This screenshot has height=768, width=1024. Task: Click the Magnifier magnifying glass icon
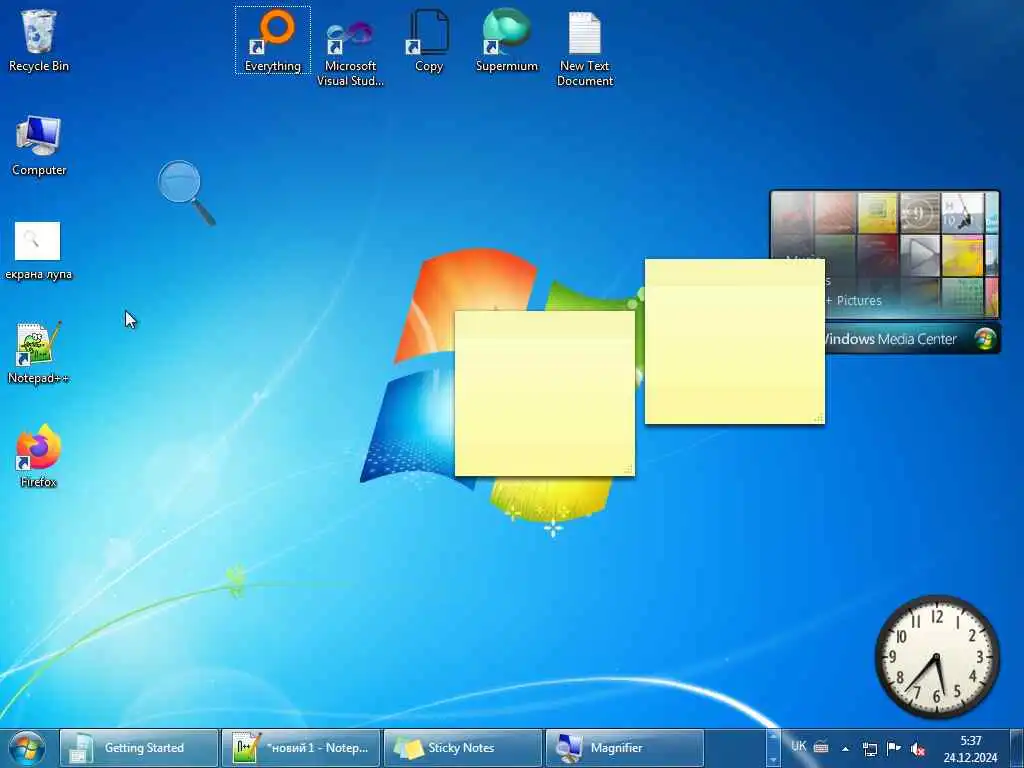185,192
